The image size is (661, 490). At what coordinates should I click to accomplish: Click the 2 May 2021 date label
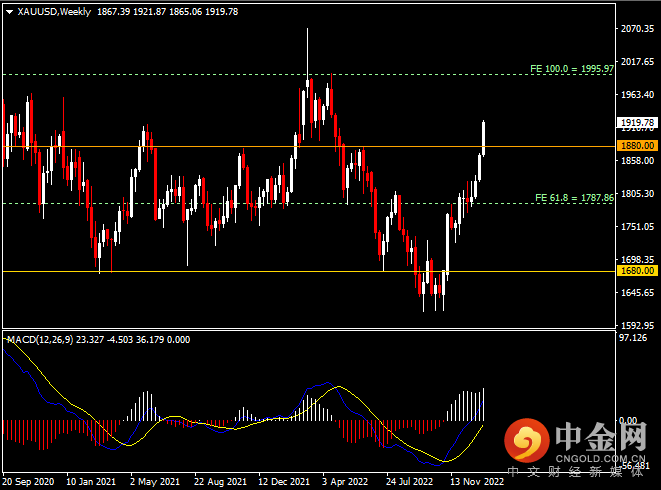tap(155, 482)
